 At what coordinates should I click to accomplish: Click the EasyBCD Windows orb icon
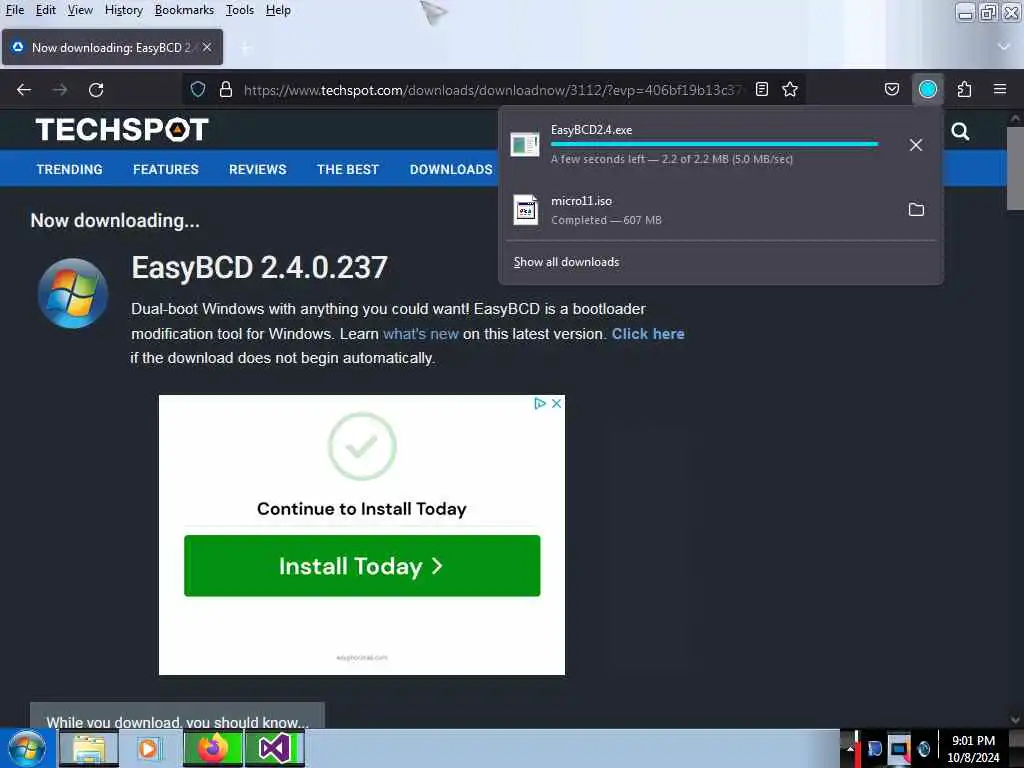[x=73, y=293]
